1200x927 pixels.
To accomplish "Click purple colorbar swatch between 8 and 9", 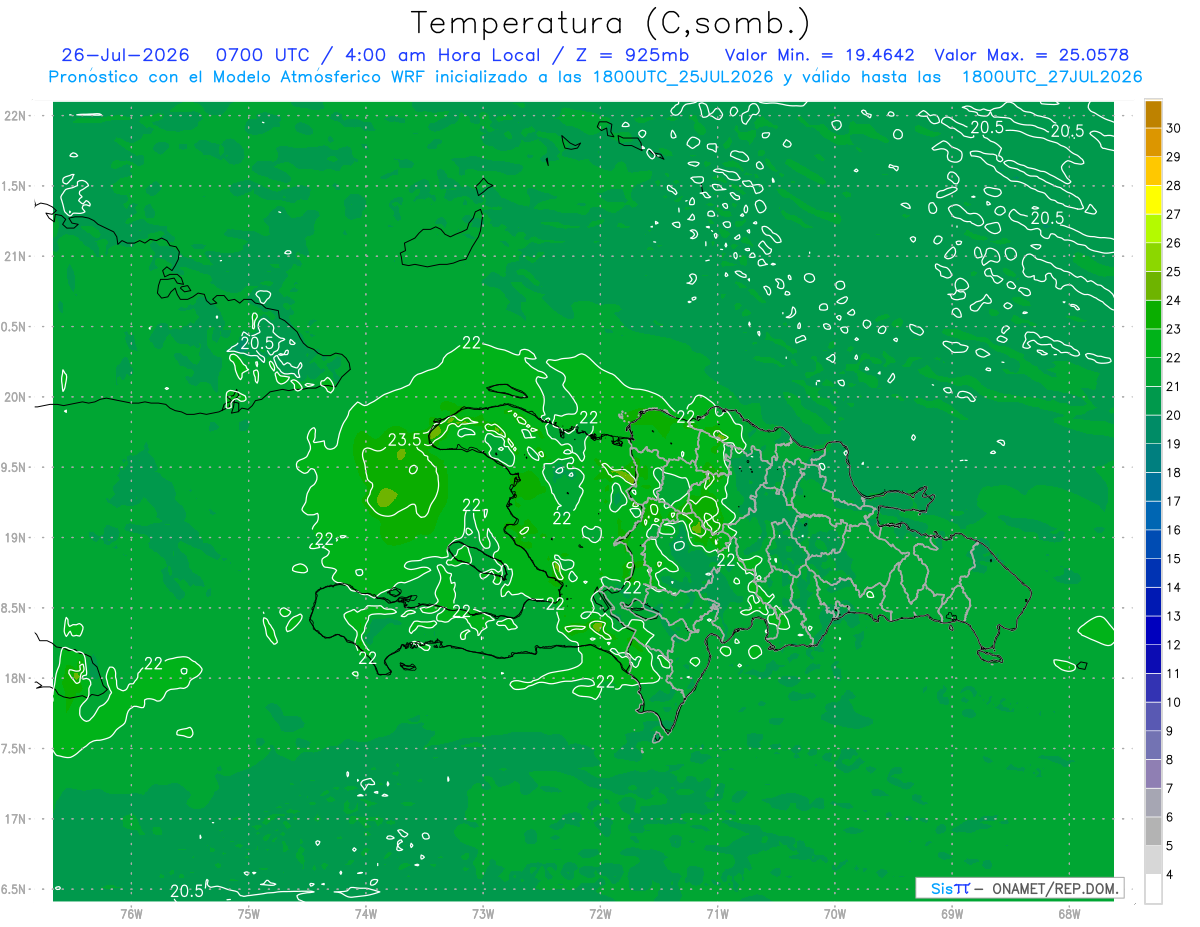I will pos(1153,745).
